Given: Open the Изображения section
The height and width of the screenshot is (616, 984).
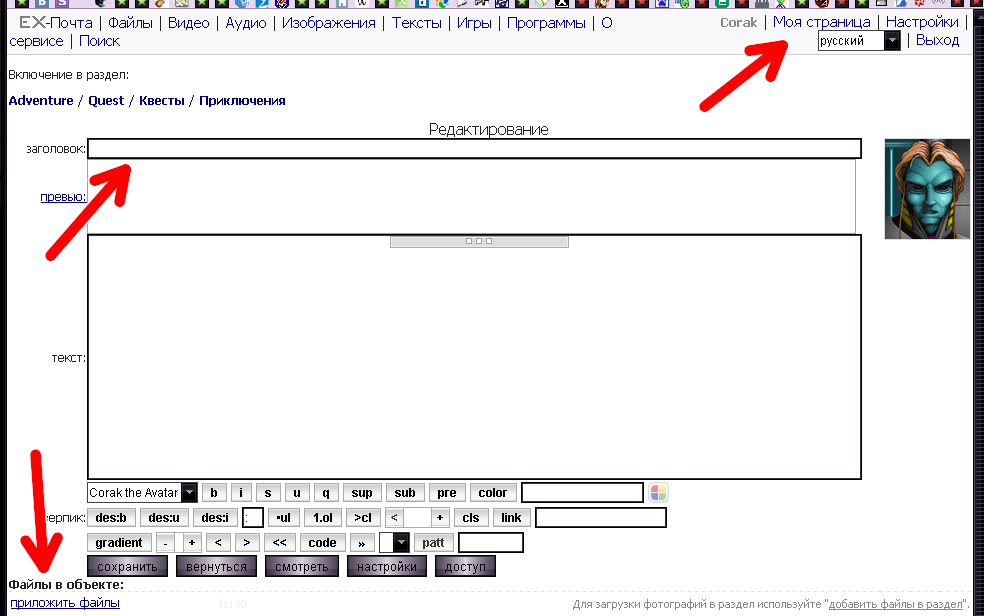Looking at the screenshot, I should pos(330,22).
